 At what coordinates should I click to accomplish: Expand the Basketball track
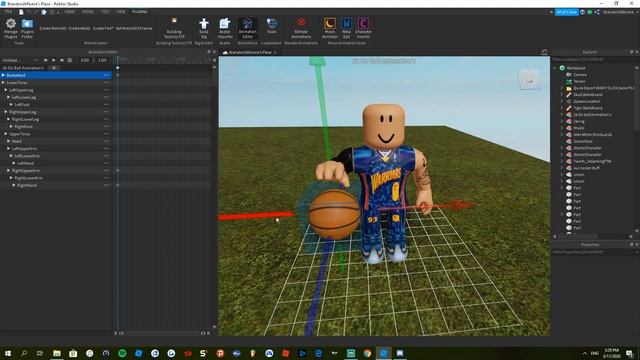pyautogui.click(x=3, y=75)
